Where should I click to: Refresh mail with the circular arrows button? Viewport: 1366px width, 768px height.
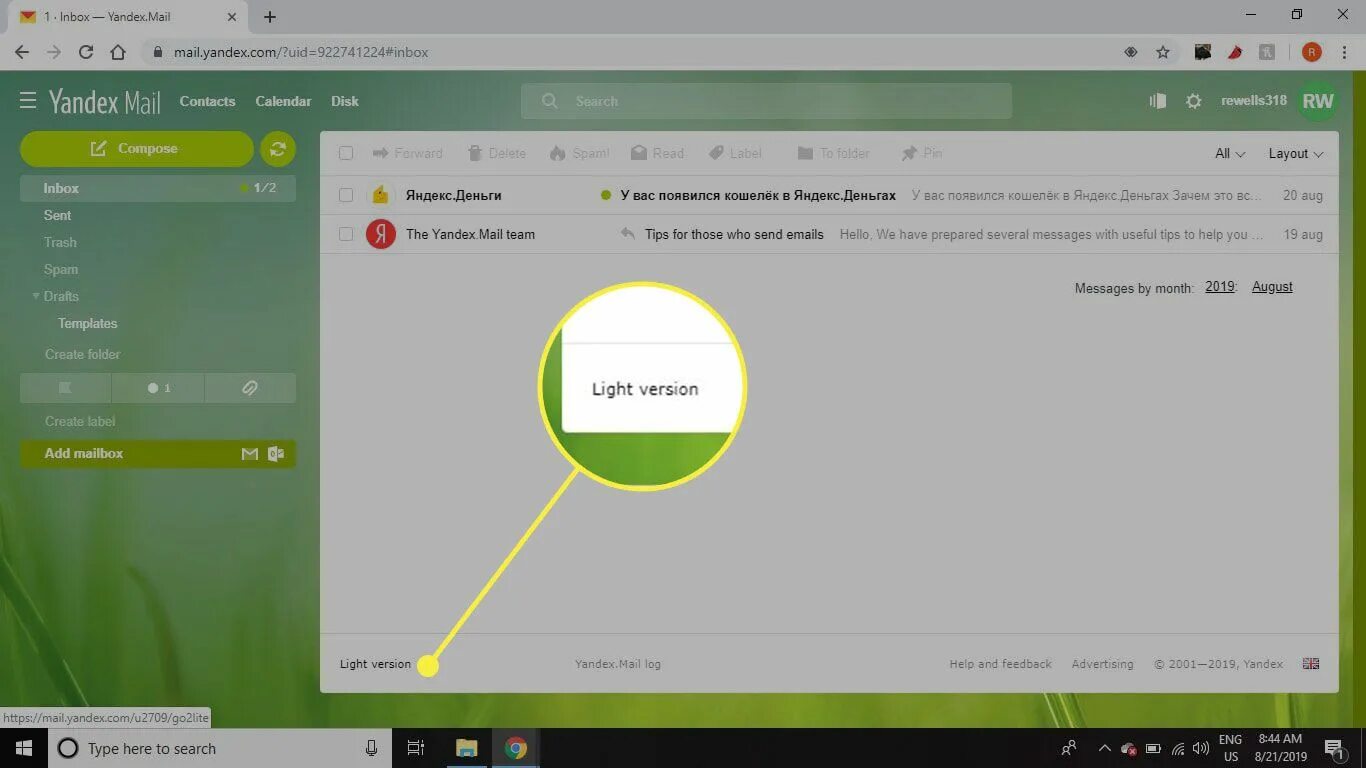tap(278, 149)
